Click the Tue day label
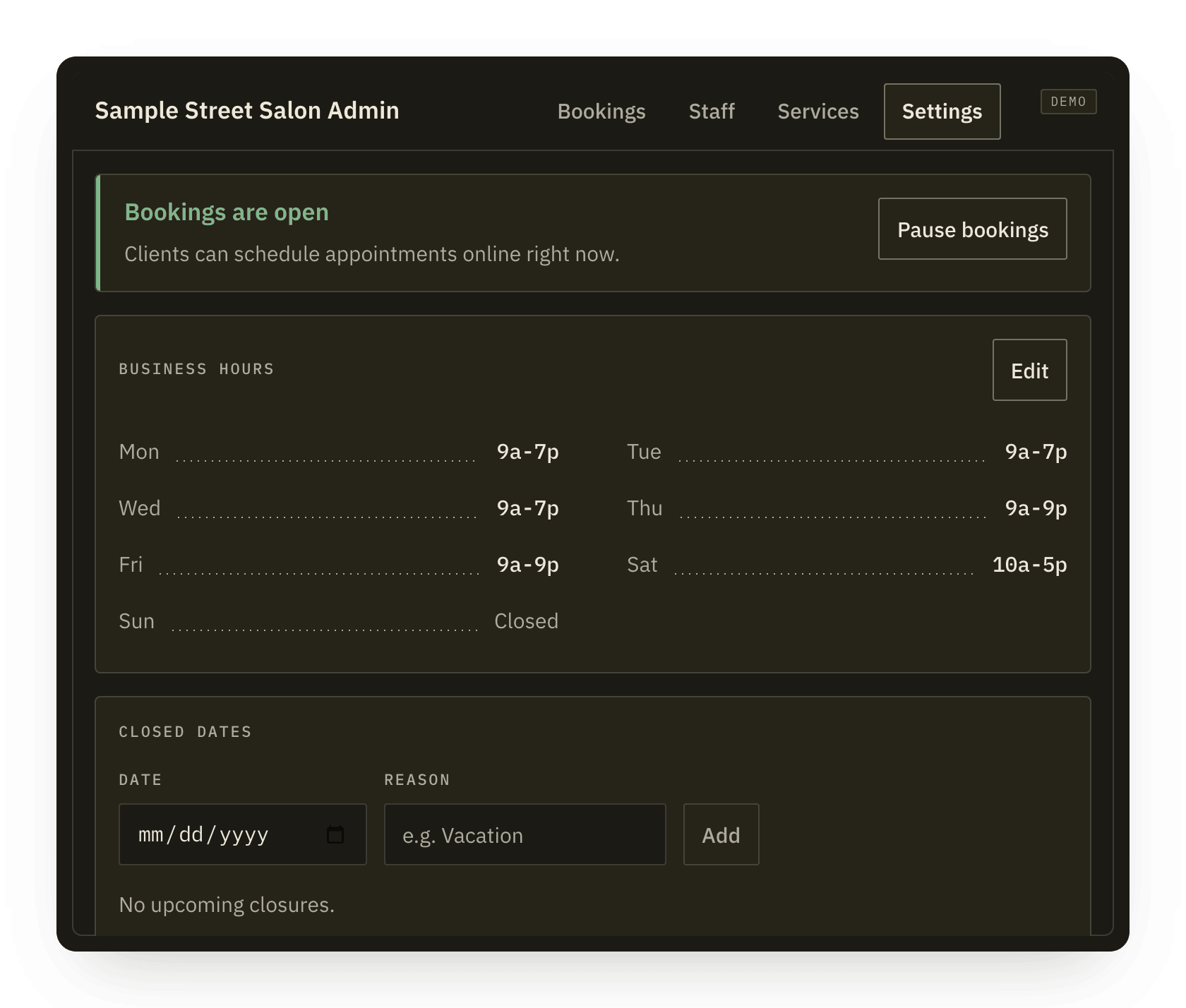Image resolution: width=1186 pixels, height=1008 pixels. [x=644, y=452]
